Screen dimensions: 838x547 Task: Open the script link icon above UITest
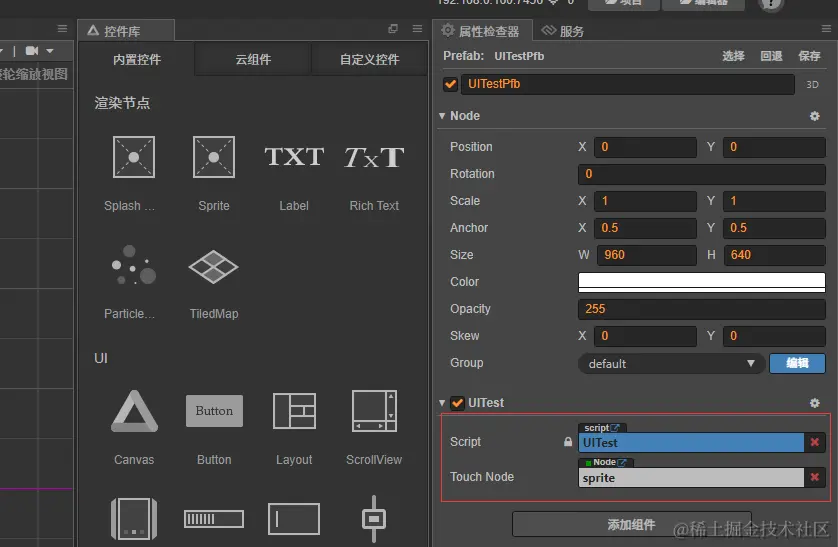(615, 428)
